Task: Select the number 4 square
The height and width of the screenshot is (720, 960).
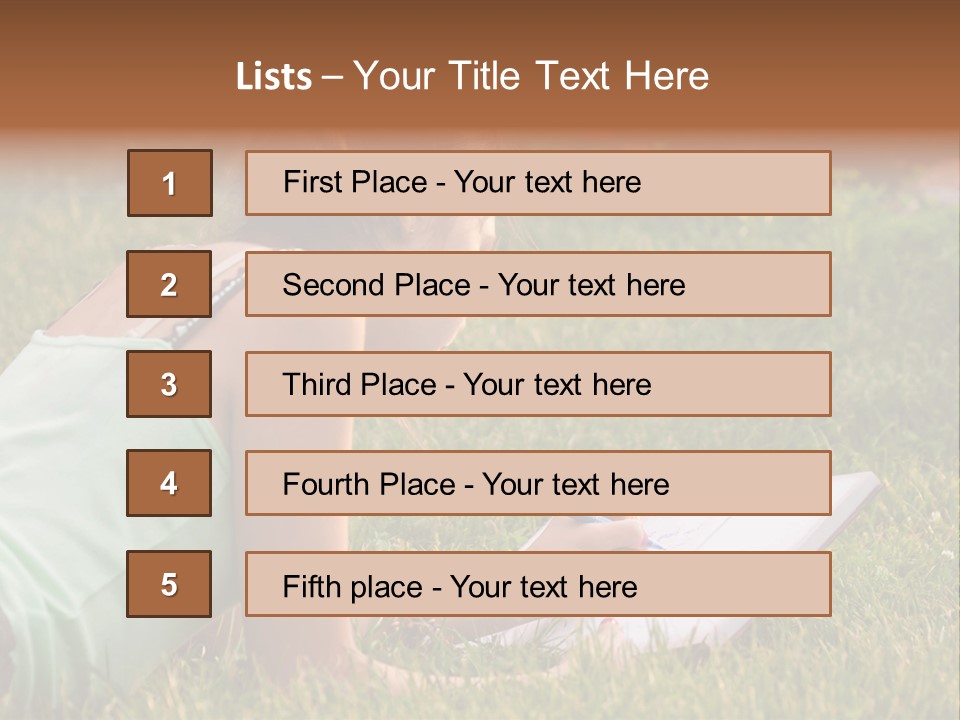Action: tap(169, 483)
